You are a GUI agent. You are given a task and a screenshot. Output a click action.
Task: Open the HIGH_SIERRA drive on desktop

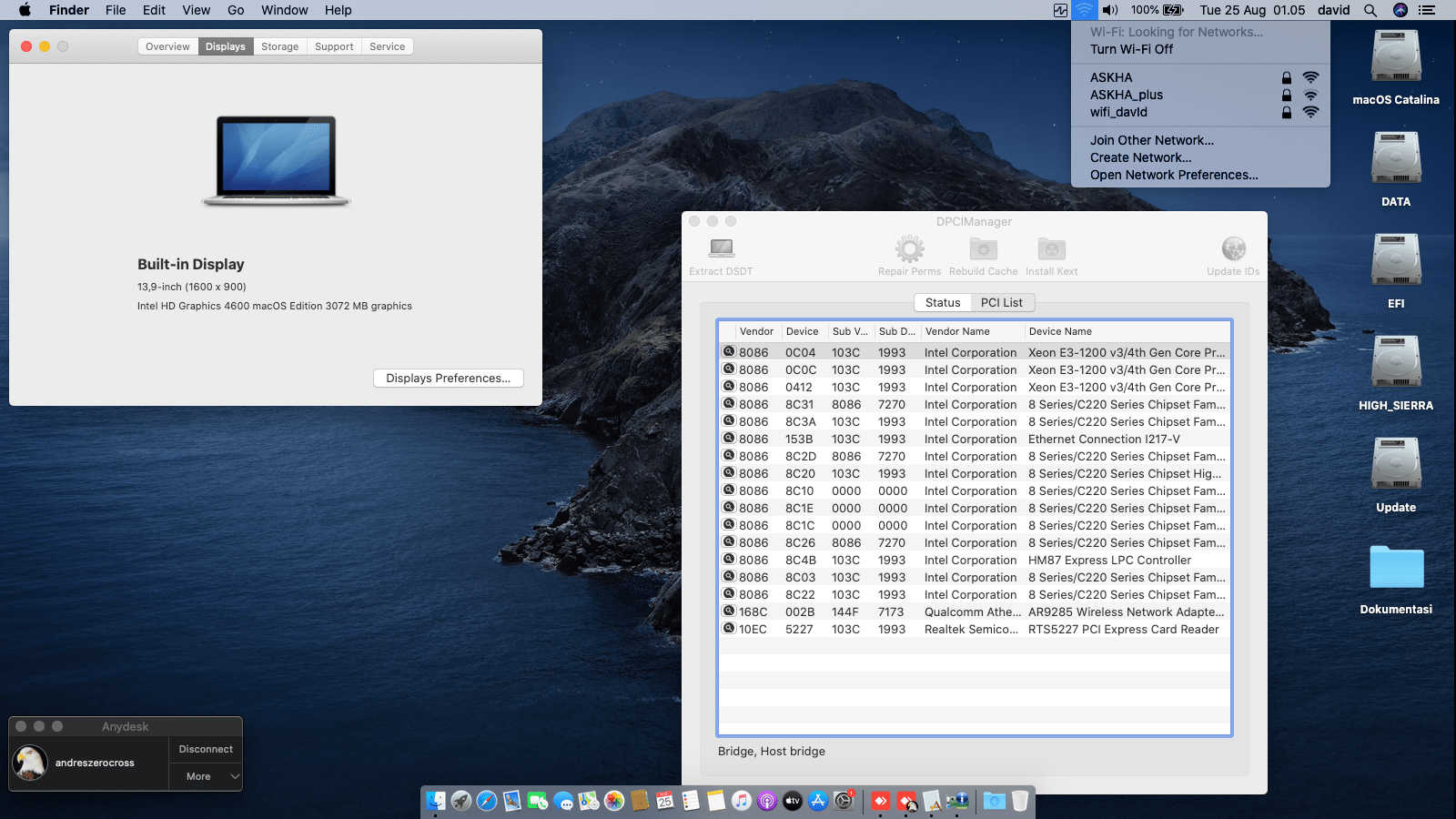coord(1396,363)
